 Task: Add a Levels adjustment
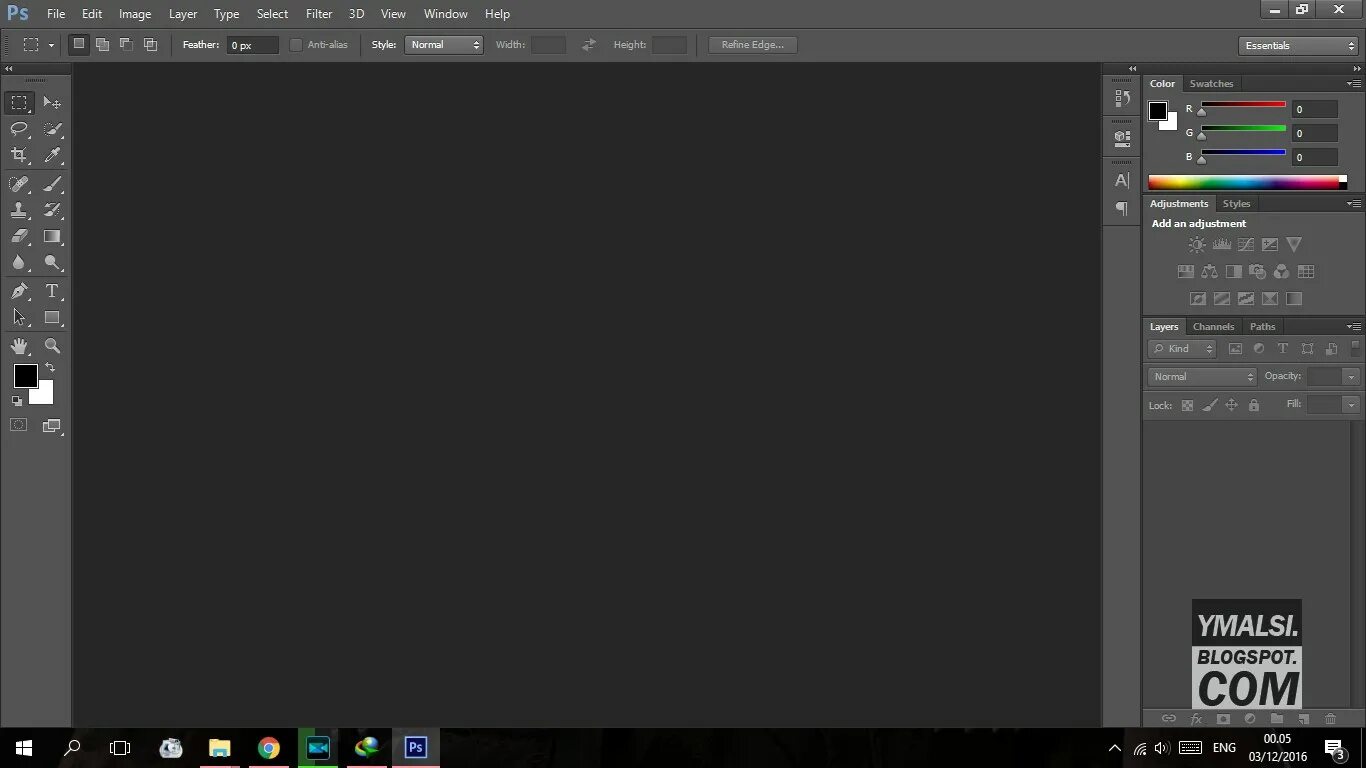click(x=1221, y=244)
